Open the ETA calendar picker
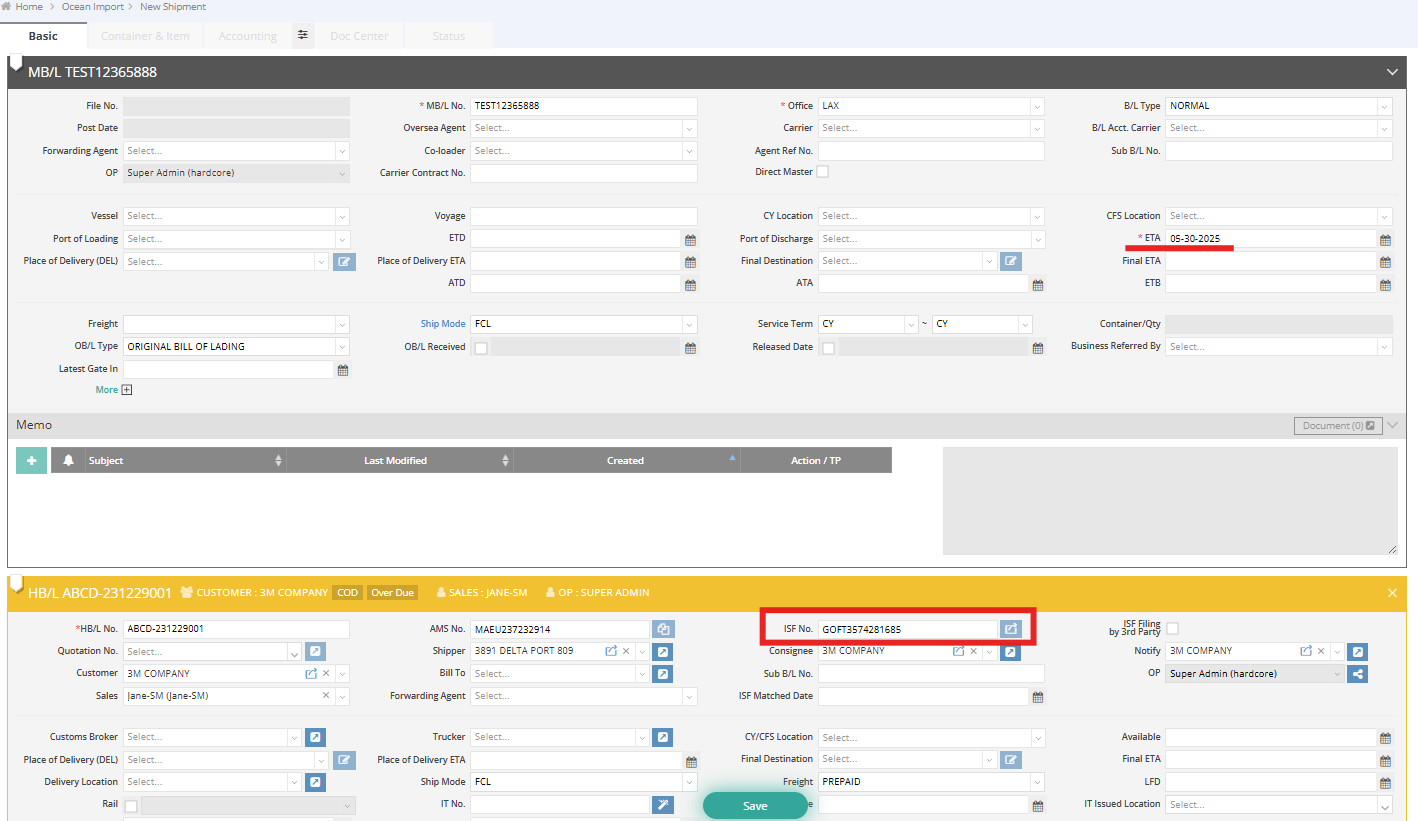 [x=1385, y=240]
